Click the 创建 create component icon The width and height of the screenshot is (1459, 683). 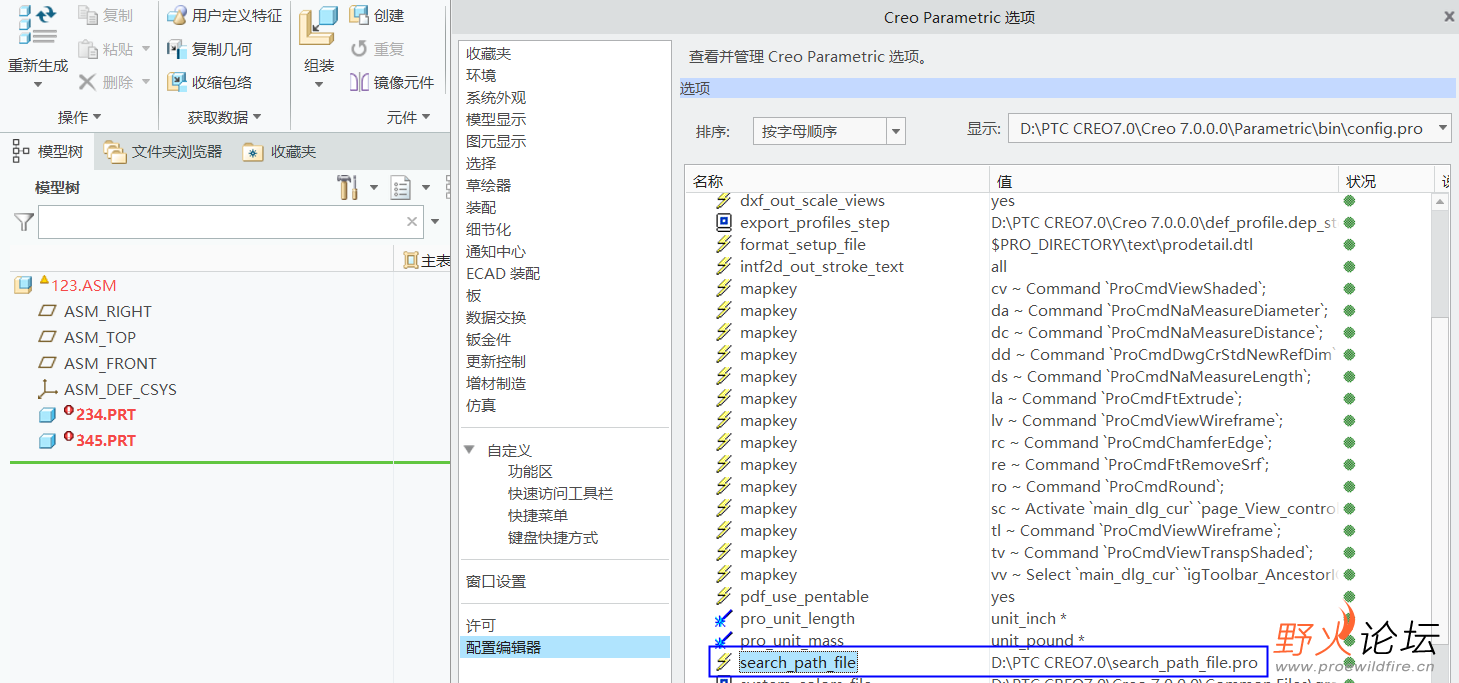click(359, 15)
